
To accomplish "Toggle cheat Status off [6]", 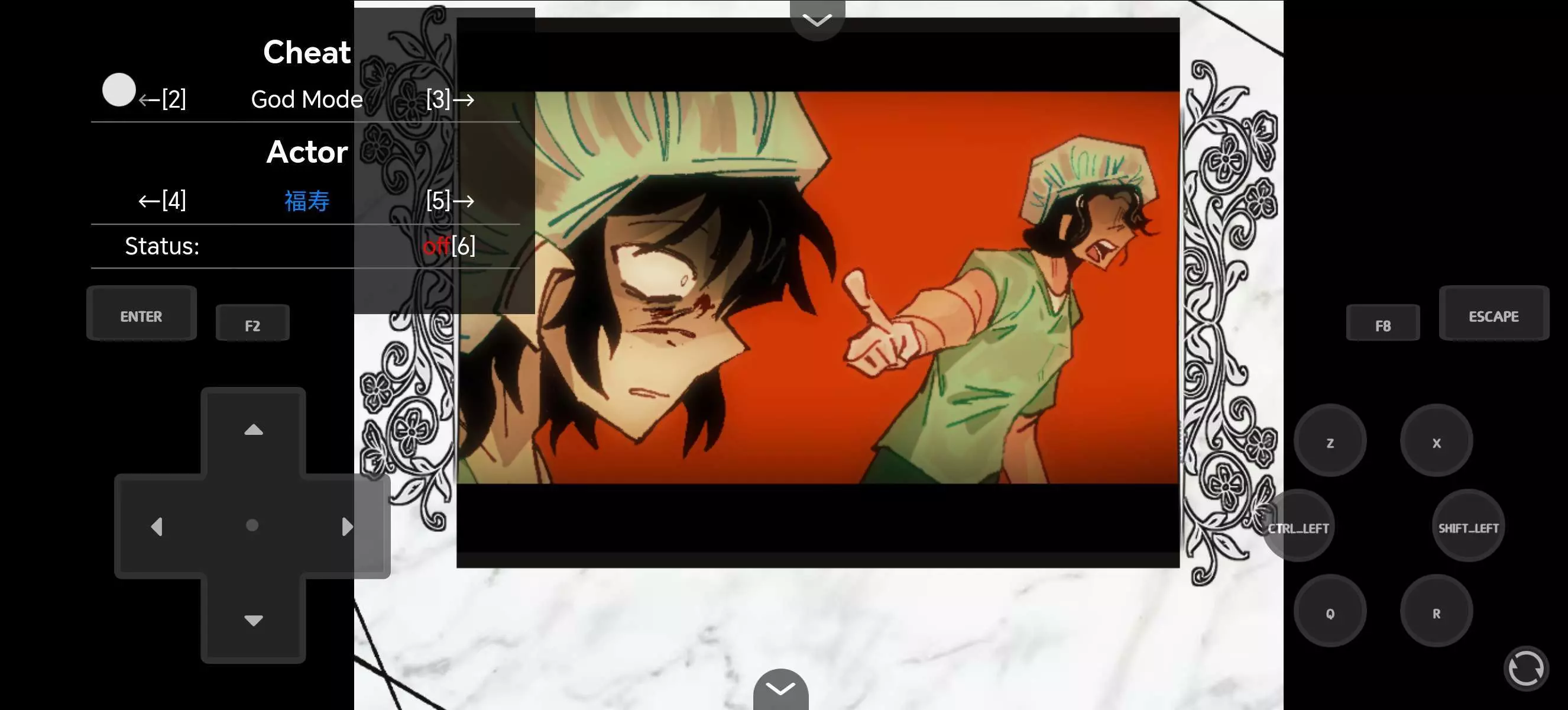I will pyautogui.click(x=449, y=246).
